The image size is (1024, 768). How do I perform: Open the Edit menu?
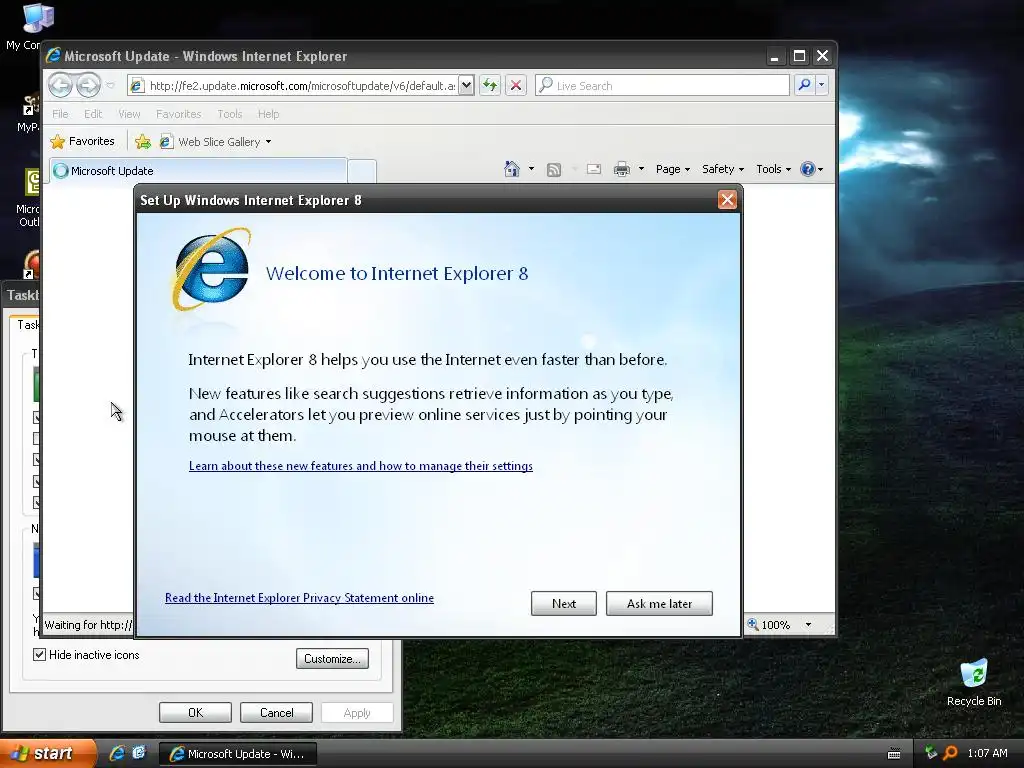coord(93,114)
